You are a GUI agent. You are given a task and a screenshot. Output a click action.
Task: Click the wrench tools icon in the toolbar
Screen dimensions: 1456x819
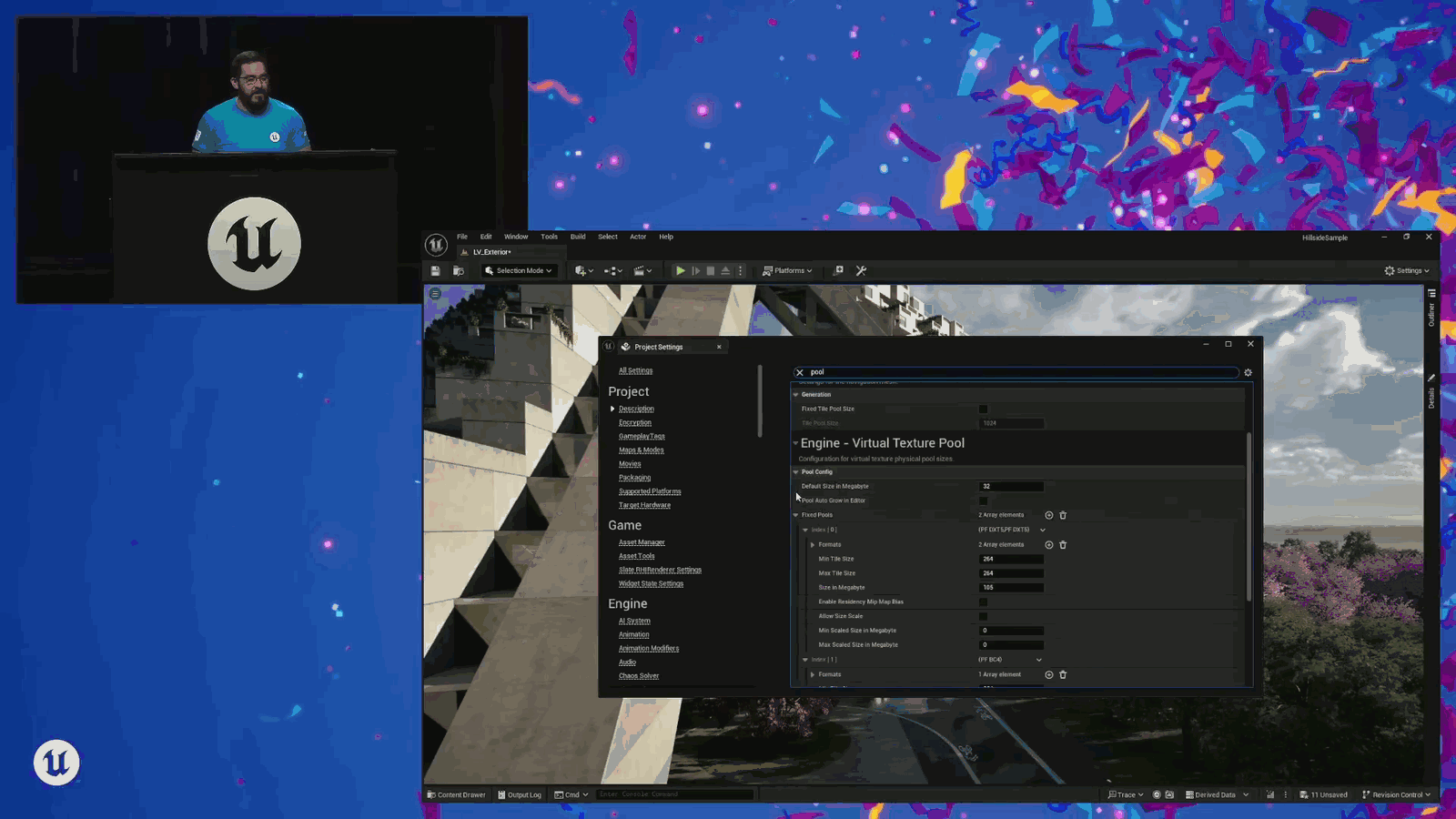pos(861,270)
